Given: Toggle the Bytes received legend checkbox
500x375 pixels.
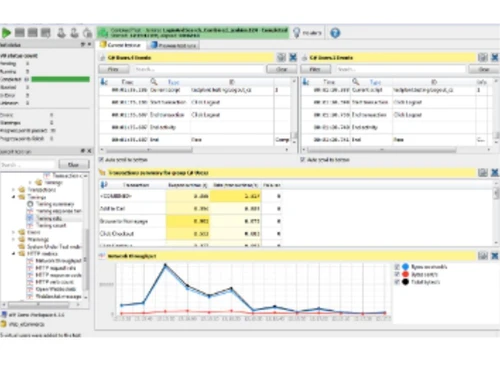Looking at the screenshot, I should point(397,267).
